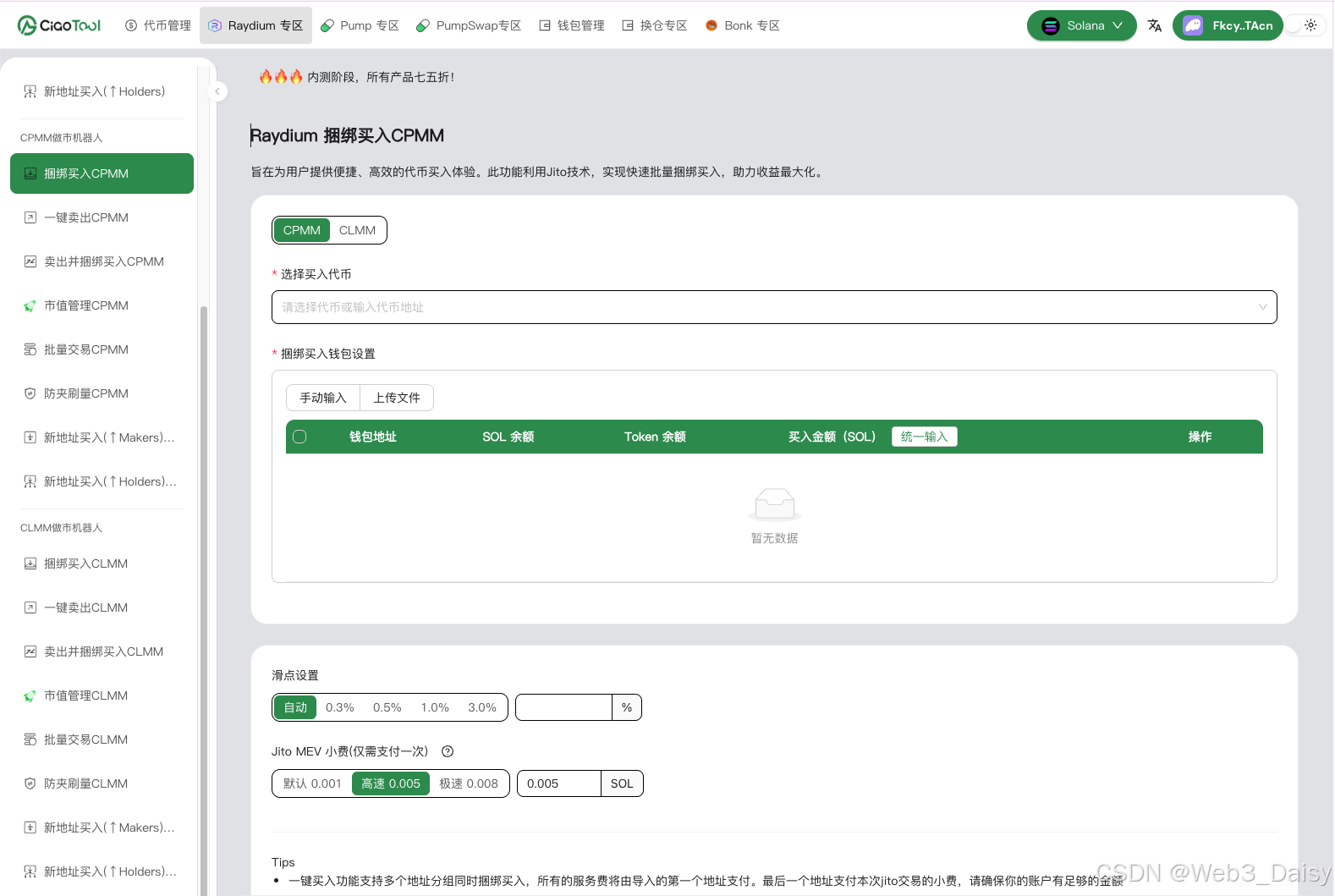The width and height of the screenshot is (1335, 896).
Task: Open the Solana network dropdown
Action: [x=1082, y=25]
